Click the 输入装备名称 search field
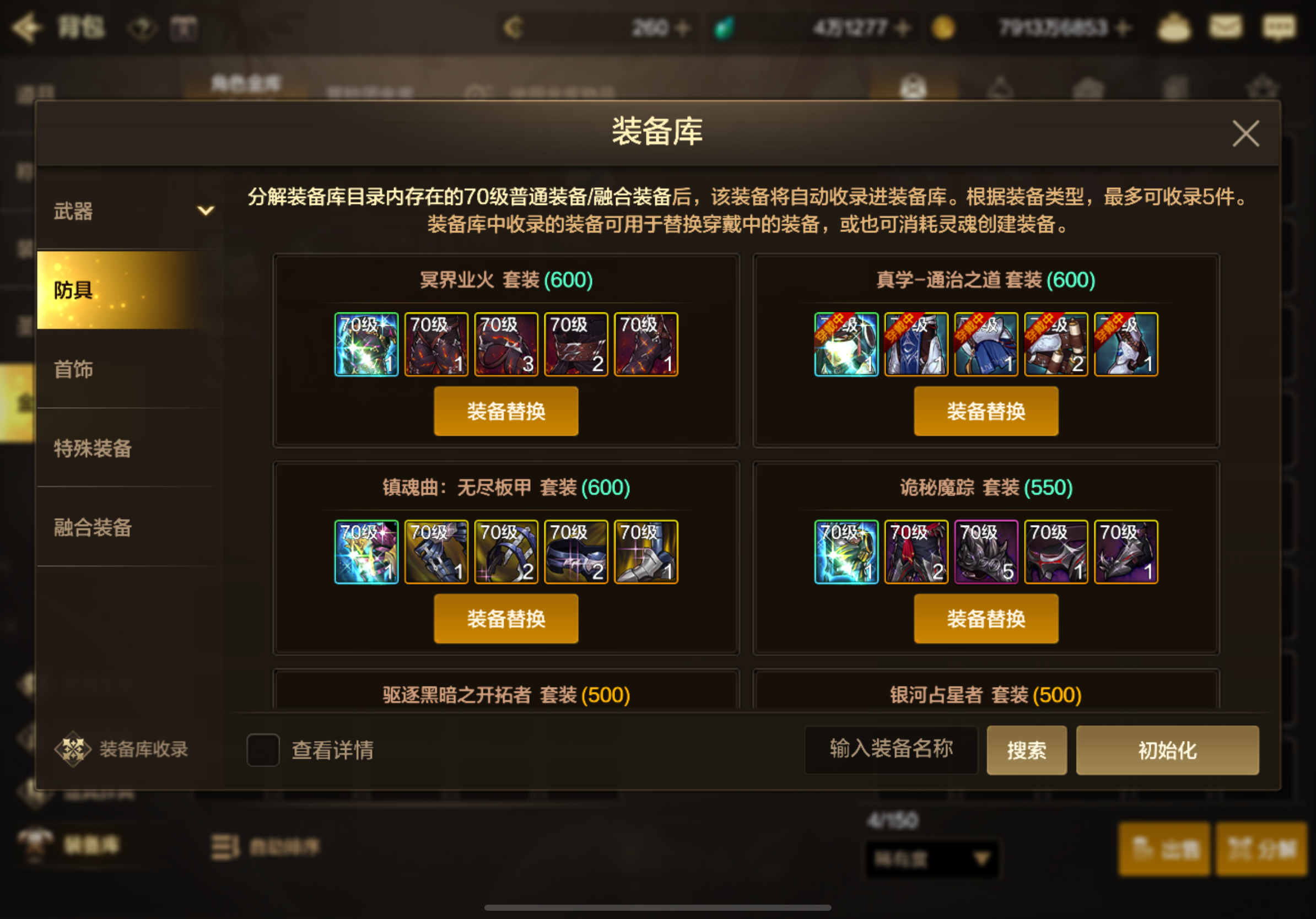This screenshot has height=919, width=1316. pos(891,750)
